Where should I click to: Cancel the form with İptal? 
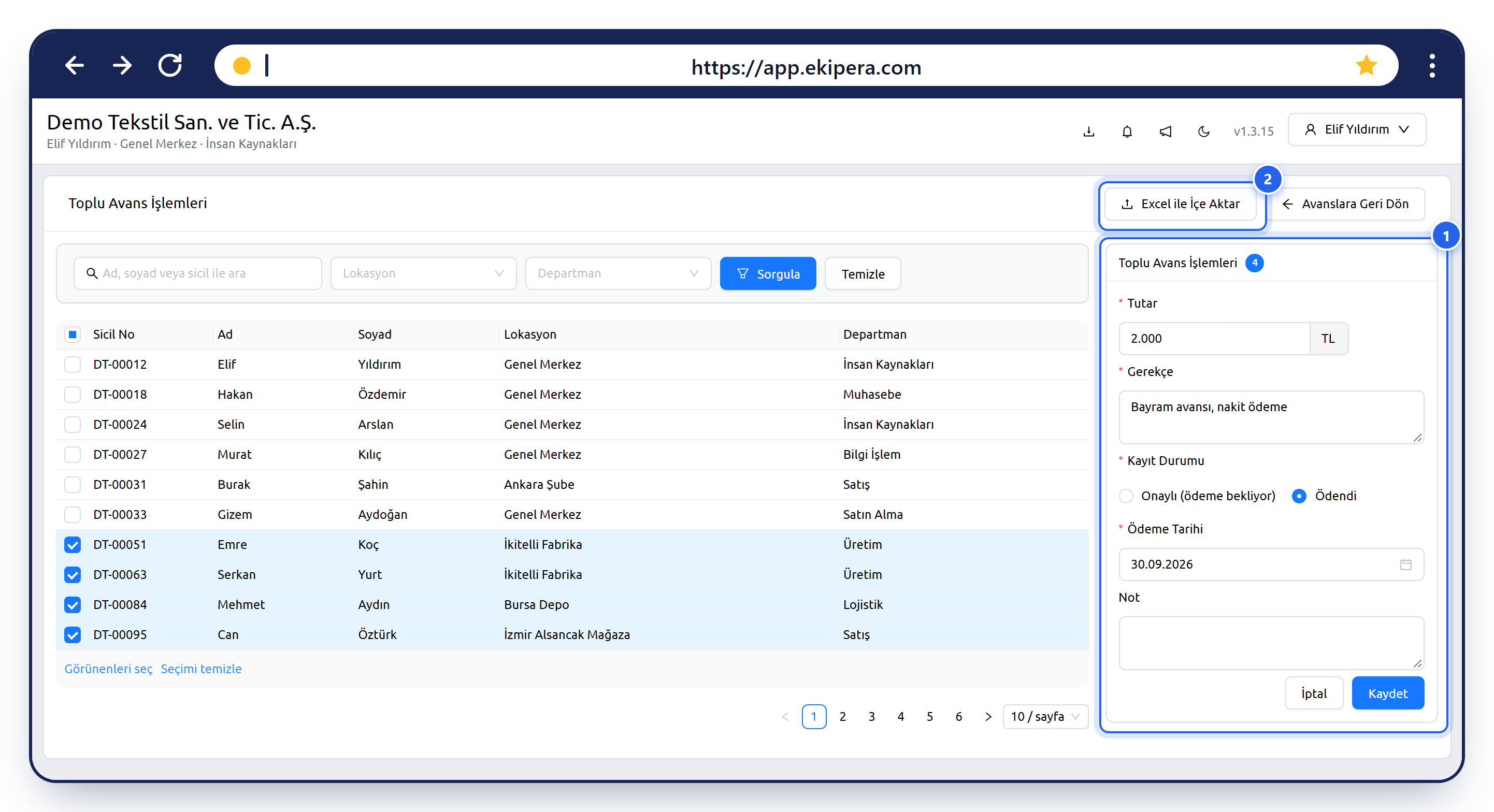(x=1314, y=693)
